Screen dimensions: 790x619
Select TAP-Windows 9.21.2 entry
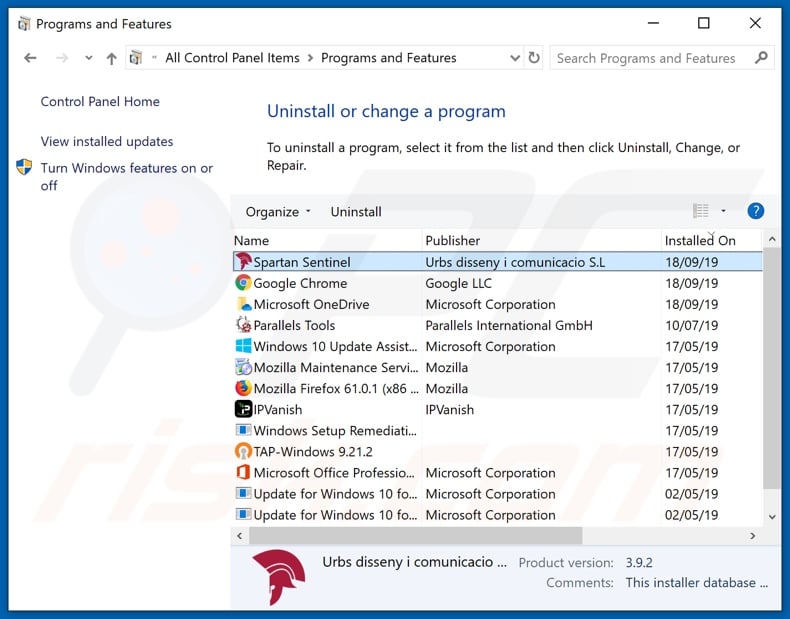point(313,452)
